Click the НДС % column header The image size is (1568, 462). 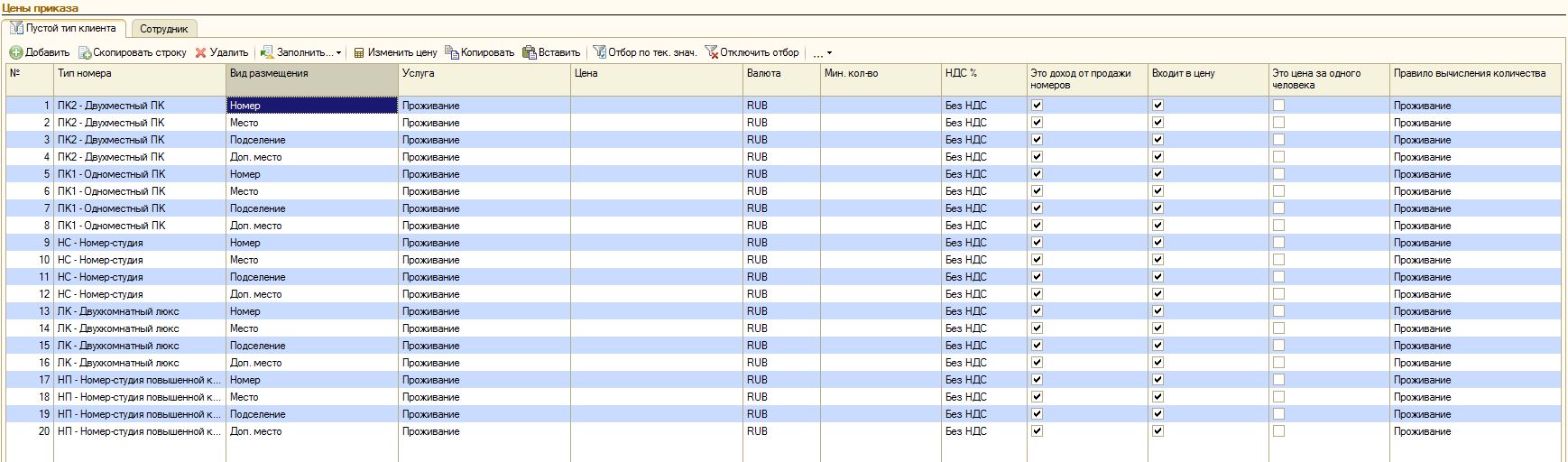(984, 79)
